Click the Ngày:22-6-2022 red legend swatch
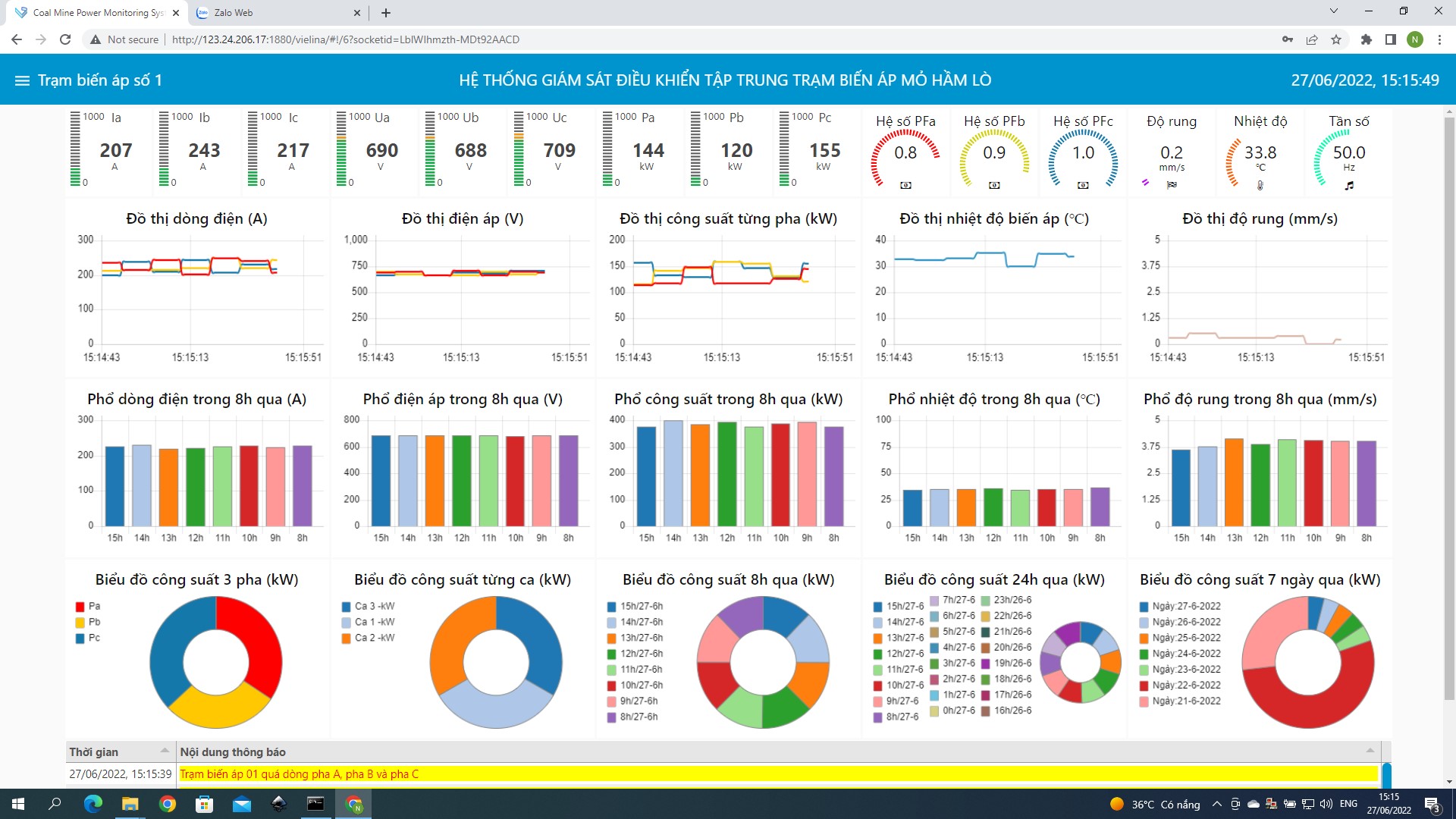 [1144, 686]
